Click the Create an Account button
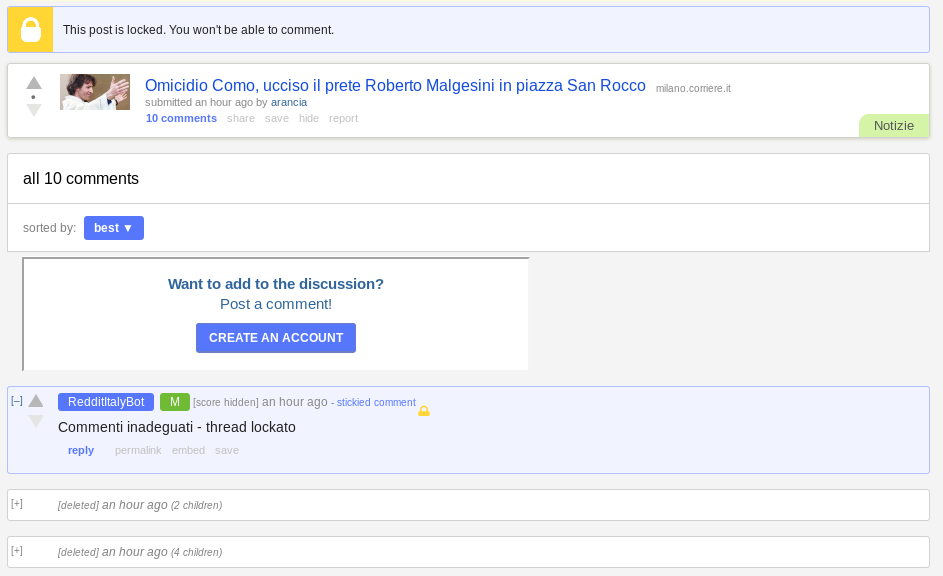The width and height of the screenshot is (943, 576). click(276, 338)
